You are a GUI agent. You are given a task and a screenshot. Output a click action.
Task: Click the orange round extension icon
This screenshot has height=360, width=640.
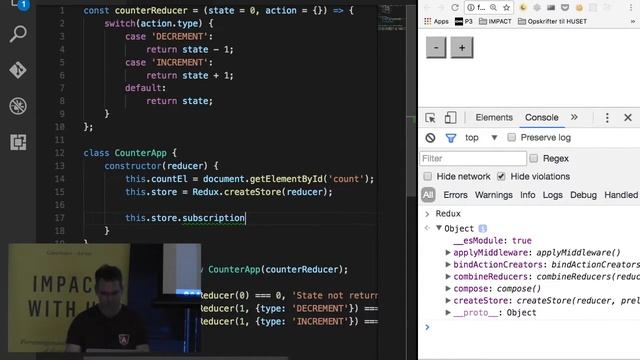(579, 7)
